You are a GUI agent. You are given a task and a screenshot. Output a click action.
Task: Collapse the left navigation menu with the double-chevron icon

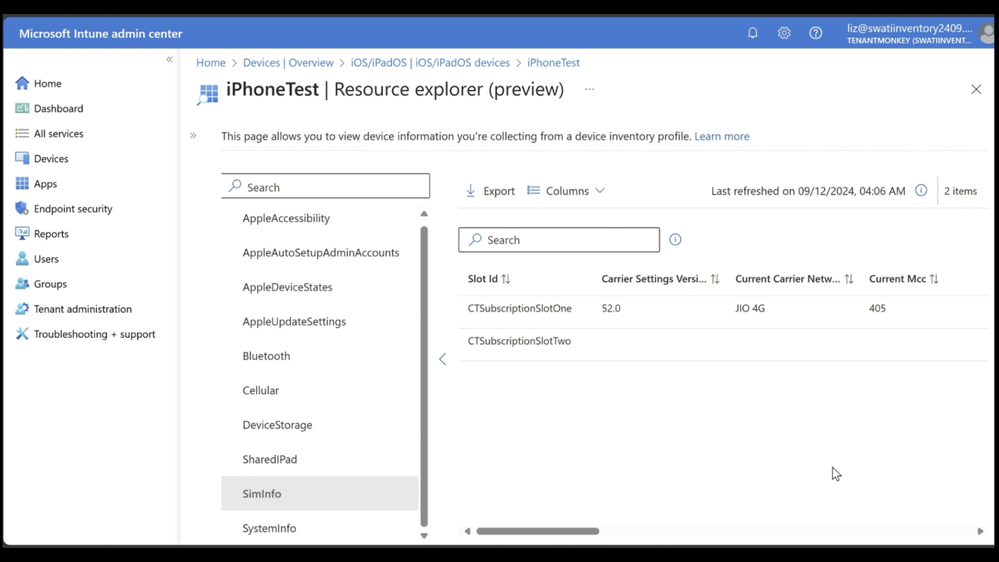tap(169, 59)
